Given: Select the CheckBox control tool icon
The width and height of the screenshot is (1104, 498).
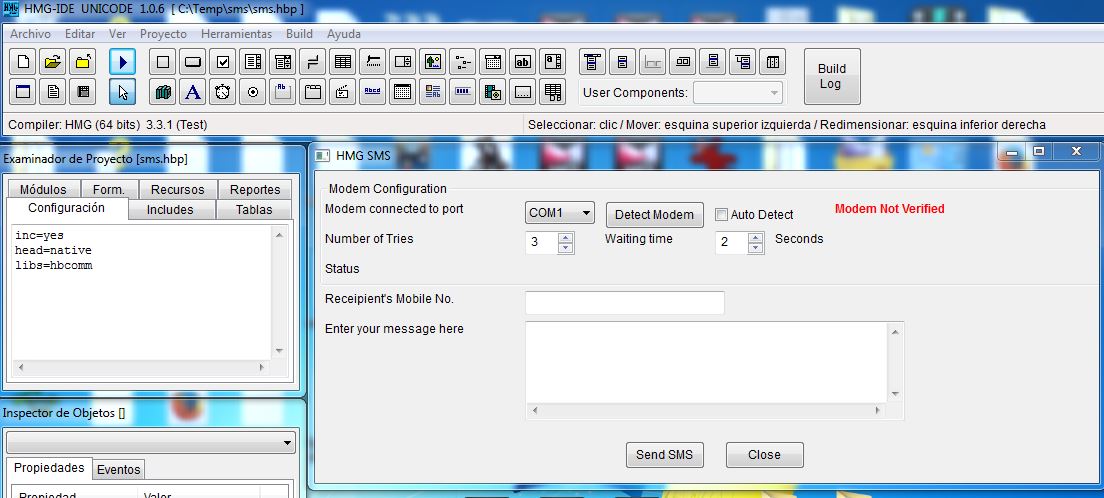Looking at the screenshot, I should click(x=223, y=62).
